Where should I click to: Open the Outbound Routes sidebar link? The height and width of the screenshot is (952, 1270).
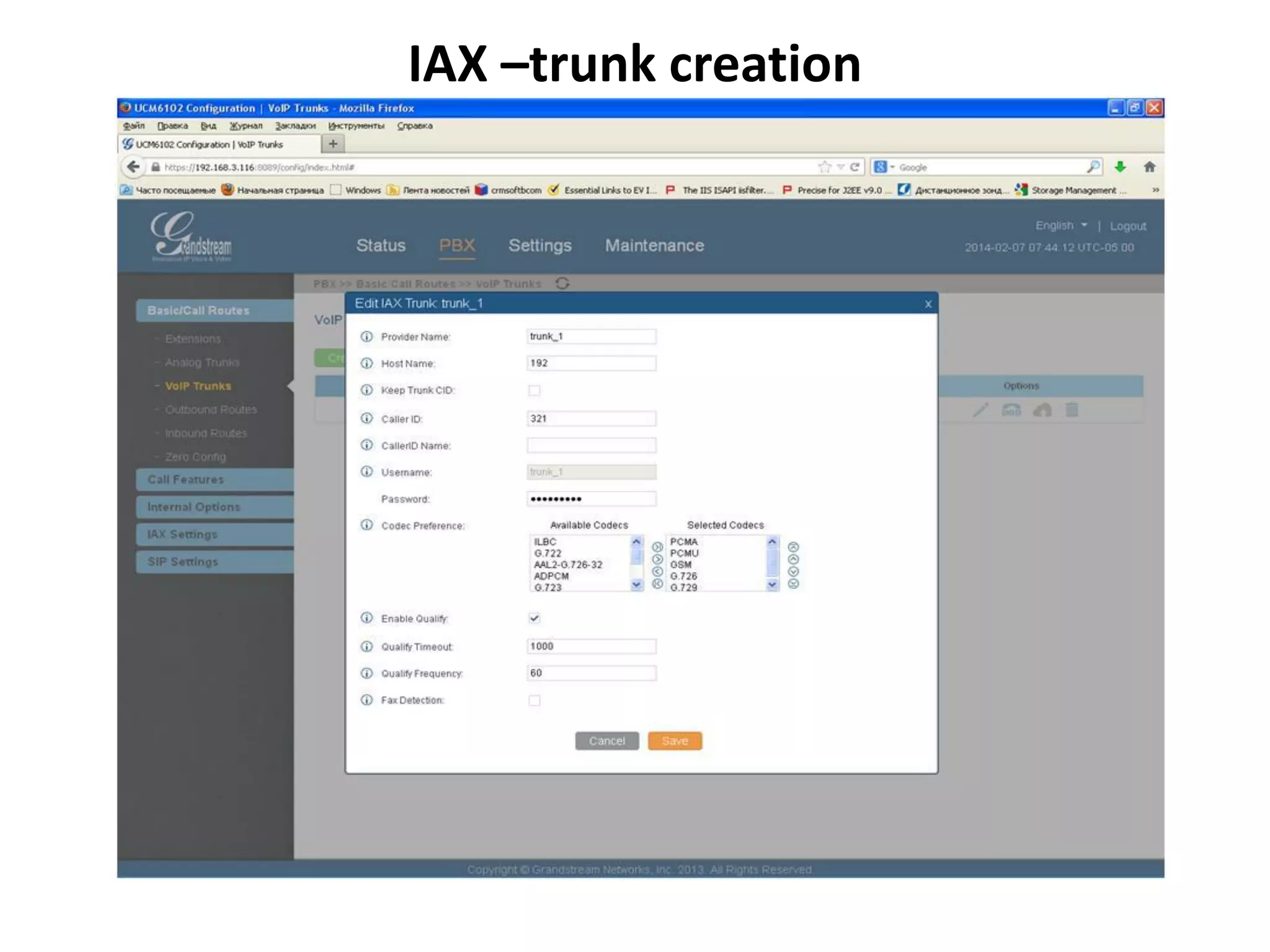pos(211,410)
